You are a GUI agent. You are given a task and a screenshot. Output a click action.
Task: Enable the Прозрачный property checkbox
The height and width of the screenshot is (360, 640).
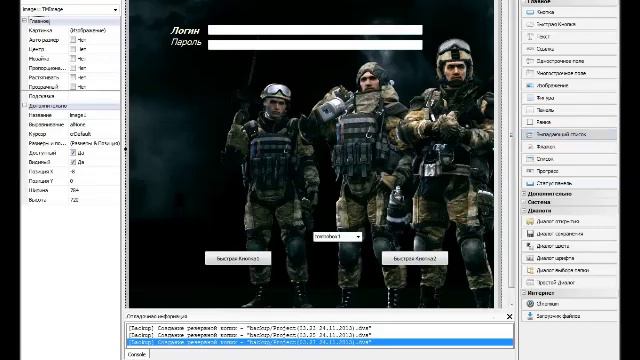tap(73, 87)
